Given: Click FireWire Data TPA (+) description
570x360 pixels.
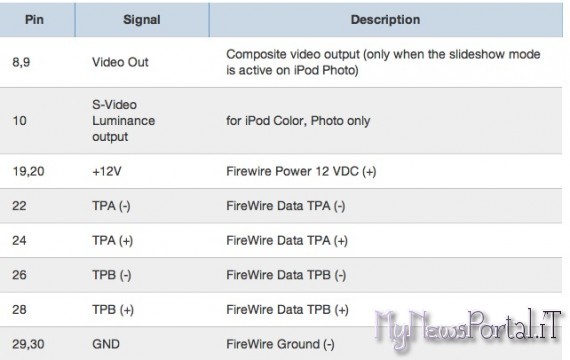Looking at the screenshot, I should (x=287, y=240).
